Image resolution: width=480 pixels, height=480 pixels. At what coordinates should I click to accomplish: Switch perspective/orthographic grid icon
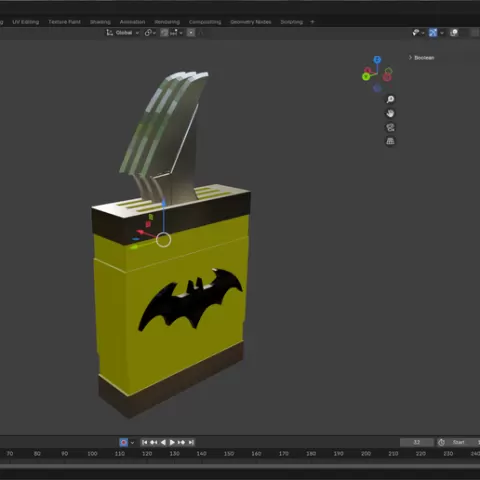(x=390, y=141)
